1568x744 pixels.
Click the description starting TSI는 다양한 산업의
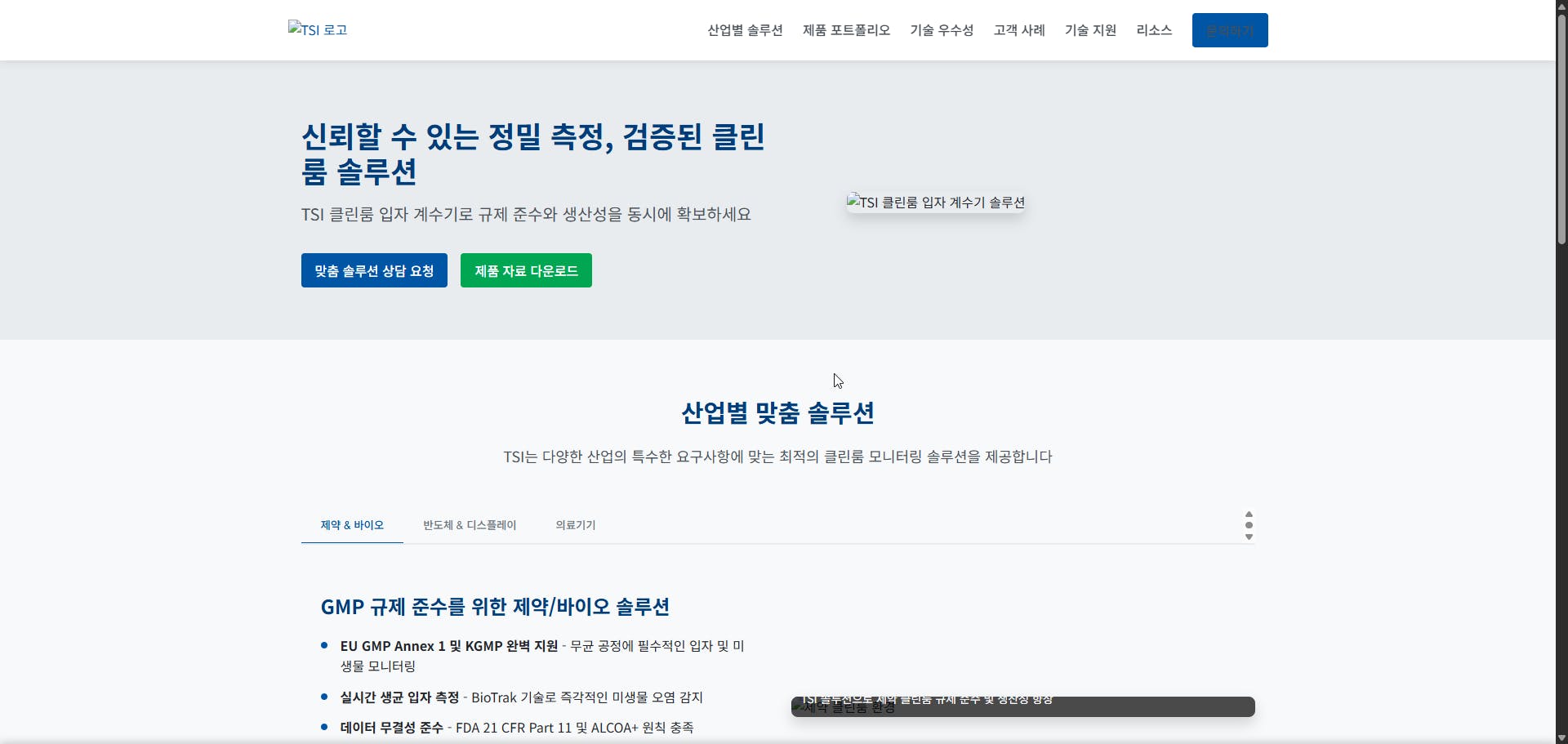pyautogui.click(x=777, y=457)
